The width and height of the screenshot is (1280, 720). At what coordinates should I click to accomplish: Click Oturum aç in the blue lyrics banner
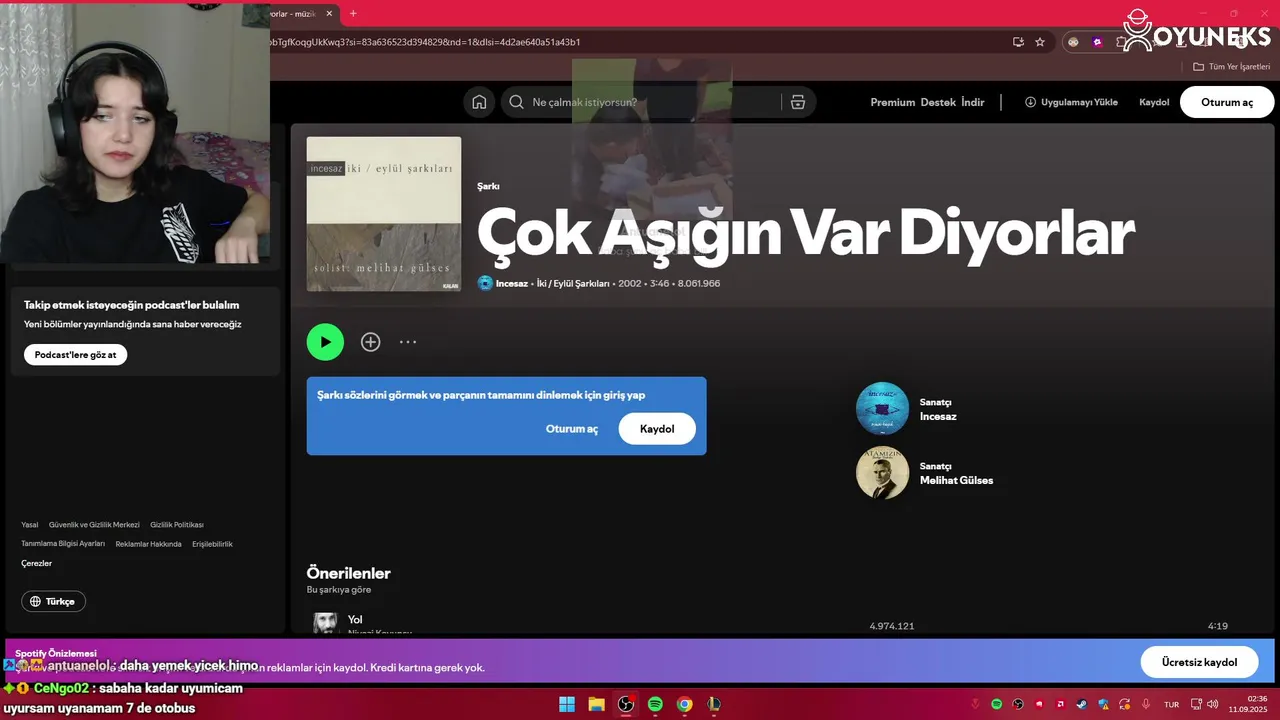click(572, 429)
